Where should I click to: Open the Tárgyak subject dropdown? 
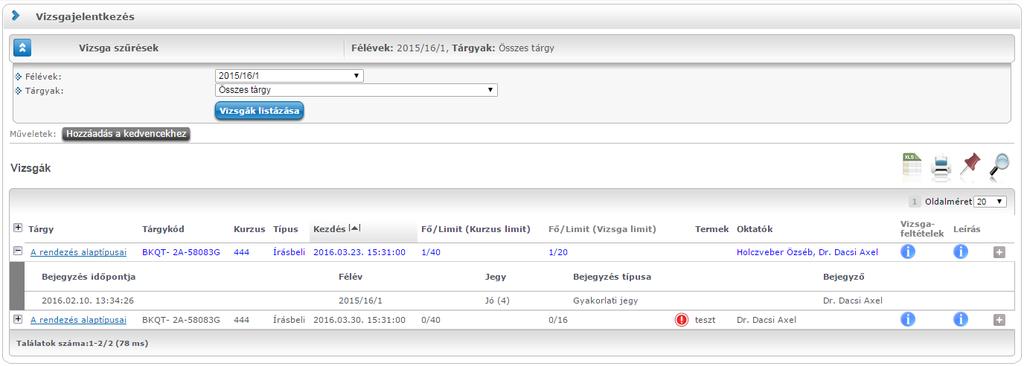356,90
